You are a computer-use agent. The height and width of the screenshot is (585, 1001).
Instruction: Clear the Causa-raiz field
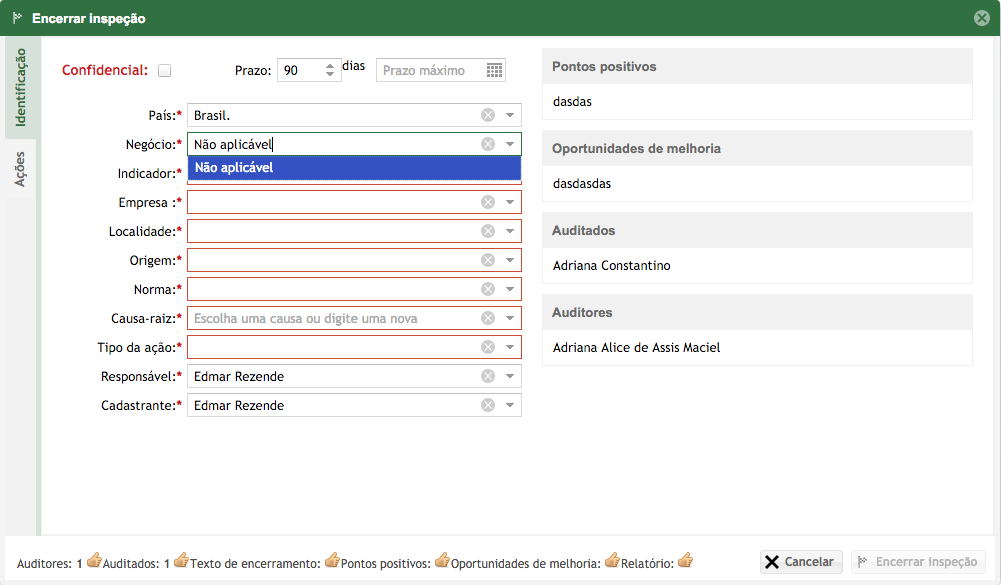pyautogui.click(x=488, y=318)
